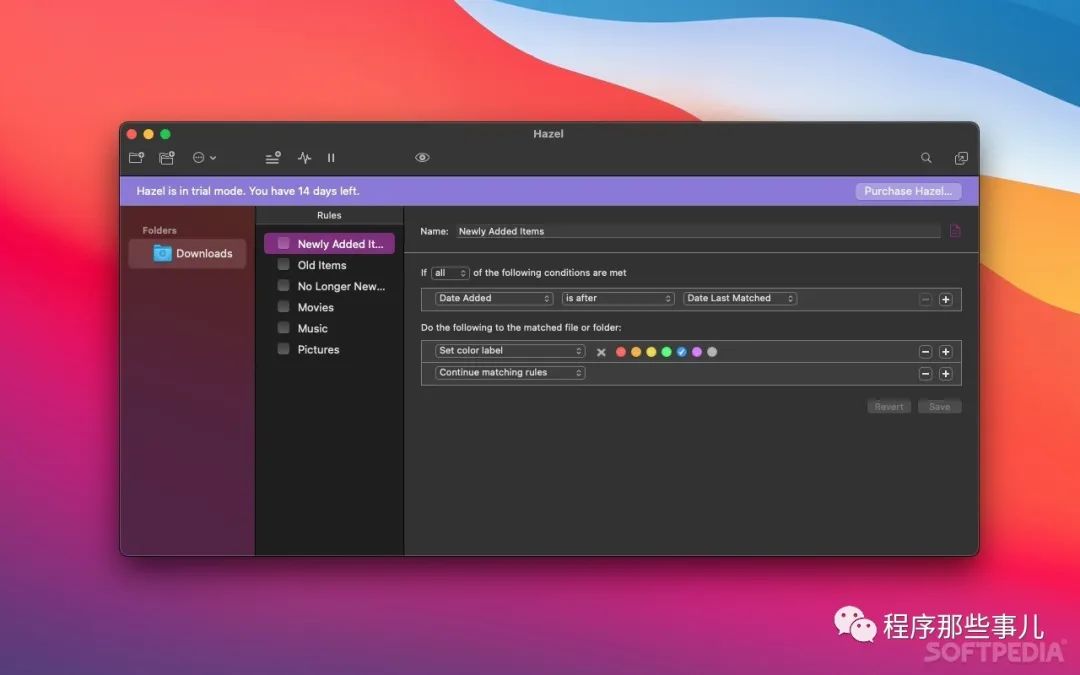
Task: Pause Hazel using the pause icon
Action: (331, 158)
